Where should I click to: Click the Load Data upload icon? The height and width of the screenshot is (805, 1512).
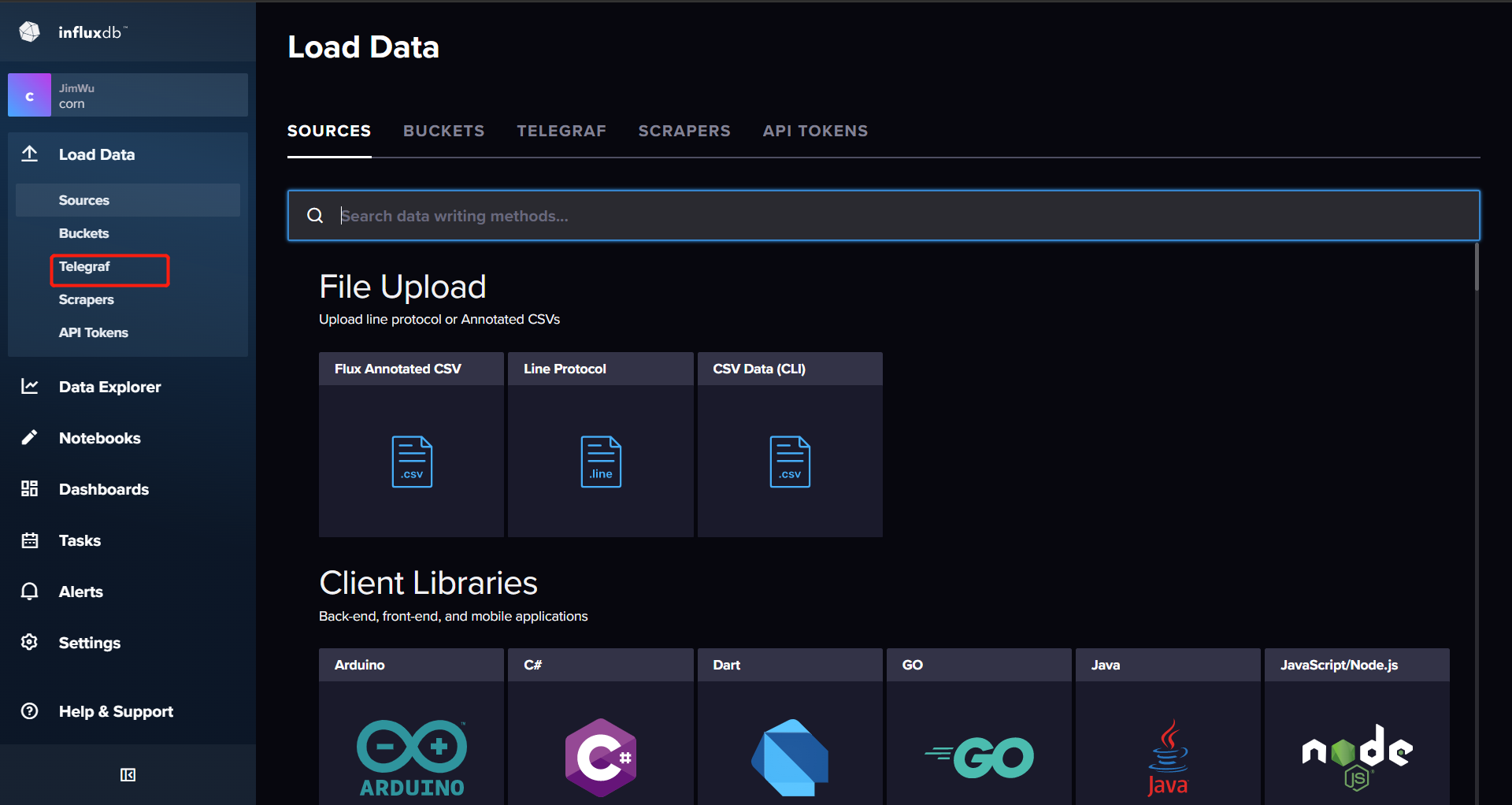pyautogui.click(x=30, y=154)
